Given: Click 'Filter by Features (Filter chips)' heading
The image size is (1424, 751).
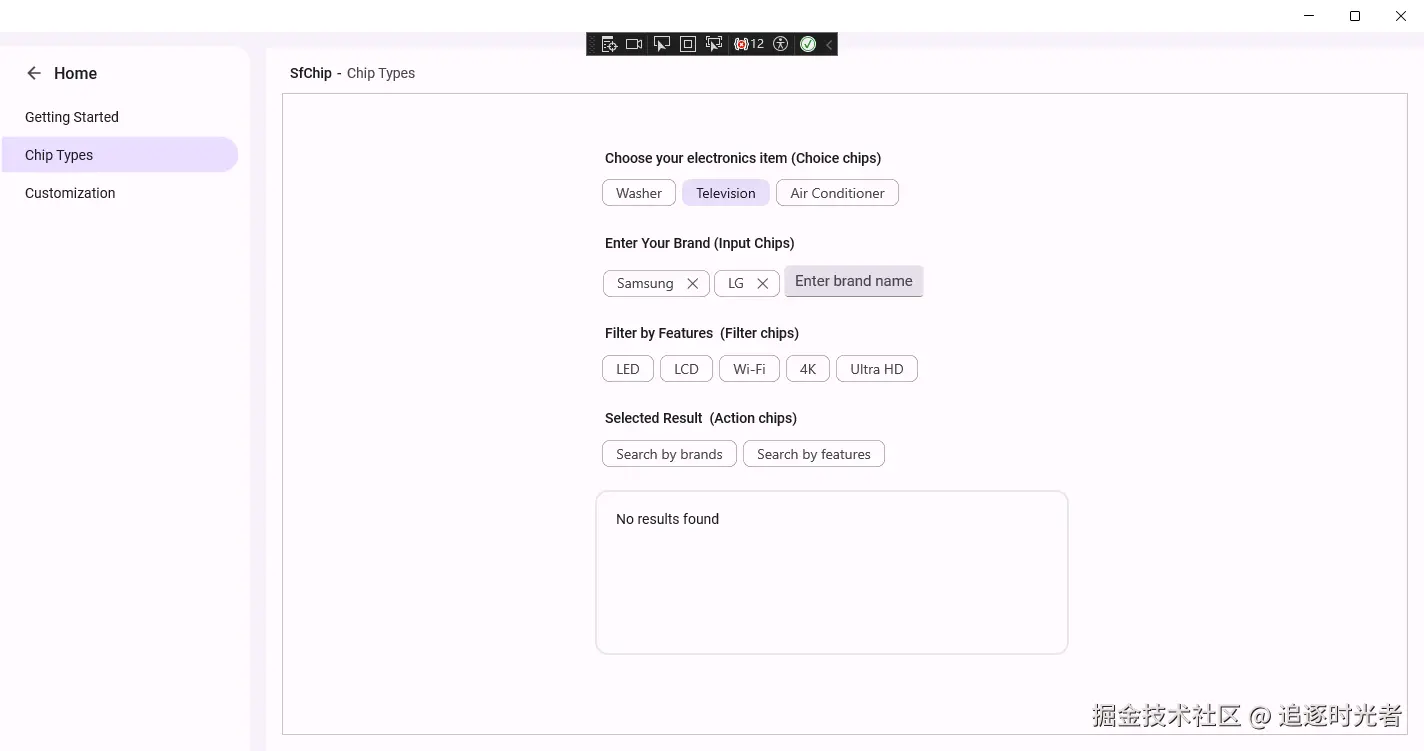Looking at the screenshot, I should [702, 333].
